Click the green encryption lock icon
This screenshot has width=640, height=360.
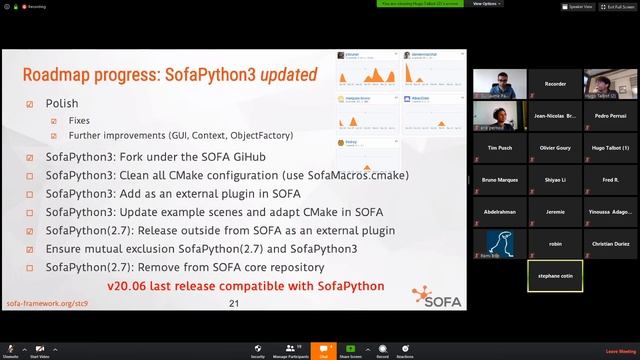(16, 7)
